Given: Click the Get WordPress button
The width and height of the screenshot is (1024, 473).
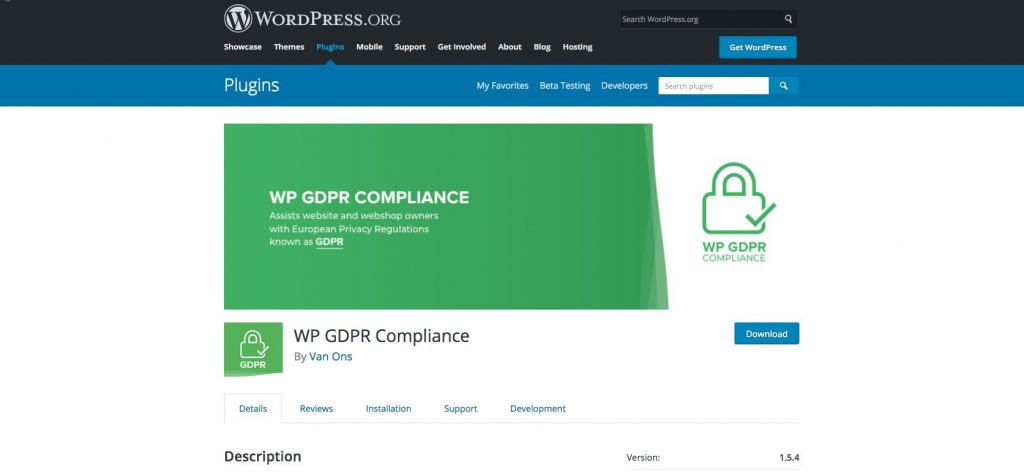Looking at the screenshot, I should click(758, 47).
